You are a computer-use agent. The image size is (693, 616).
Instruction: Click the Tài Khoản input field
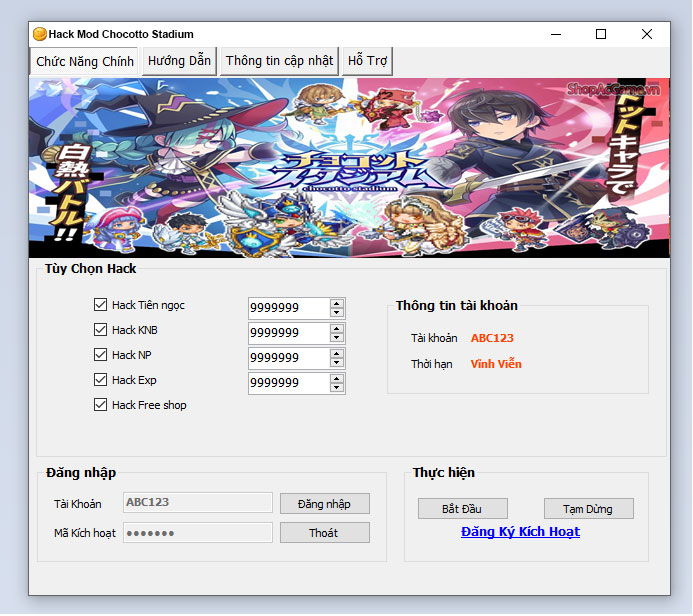coord(198,502)
